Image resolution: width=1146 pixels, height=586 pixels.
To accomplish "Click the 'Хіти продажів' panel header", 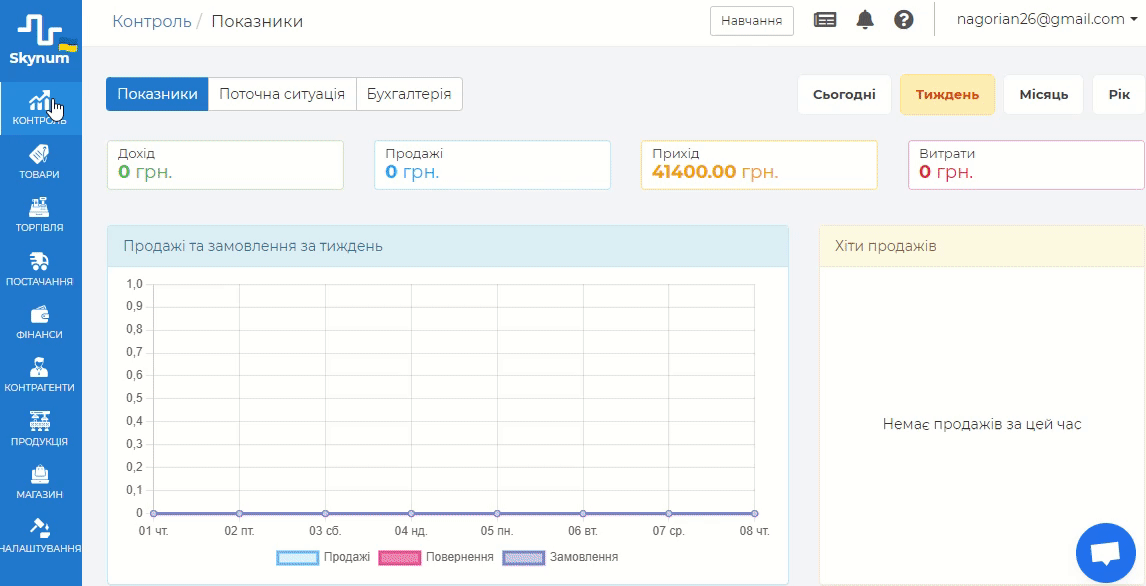I will pyautogui.click(x=982, y=246).
